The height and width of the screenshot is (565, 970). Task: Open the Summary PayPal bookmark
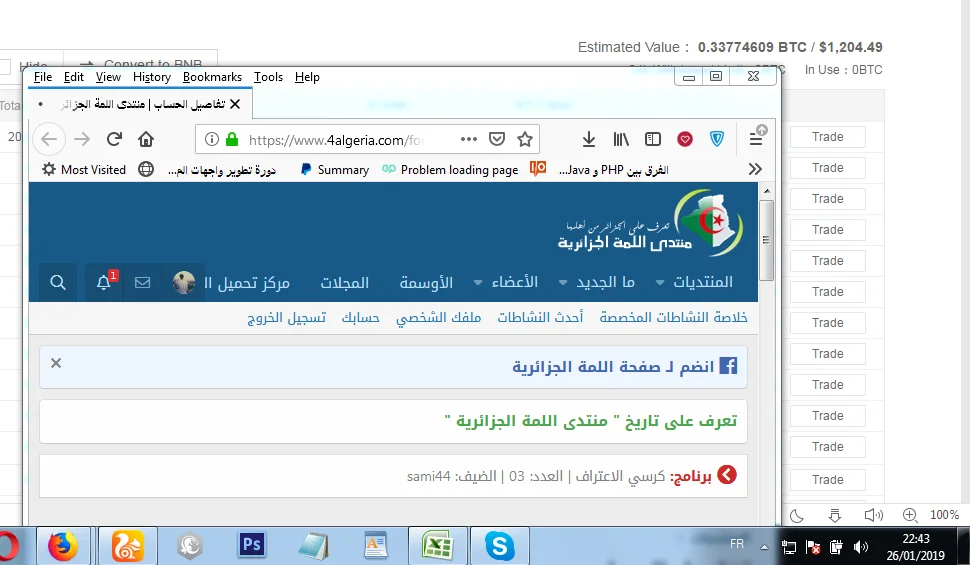334,170
